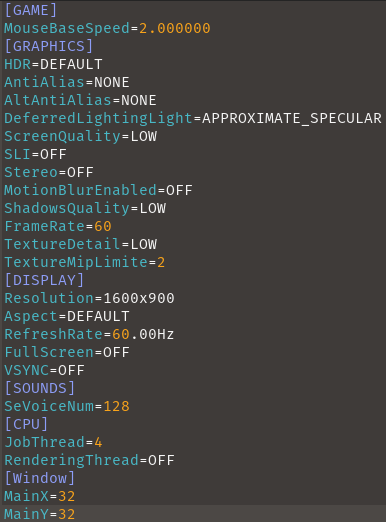
Task: Click the FullScreen=OFF line
Action: click(x=67, y=352)
